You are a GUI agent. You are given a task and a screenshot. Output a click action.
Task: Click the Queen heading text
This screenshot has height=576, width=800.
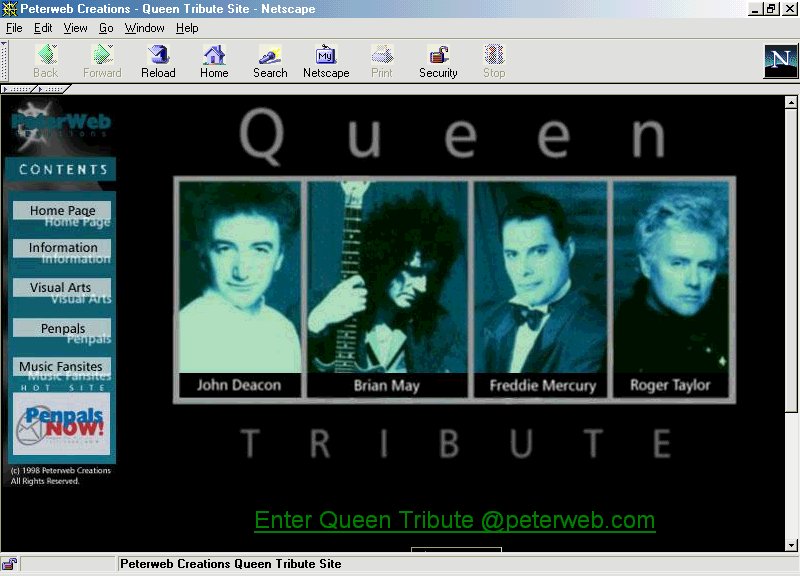452,136
